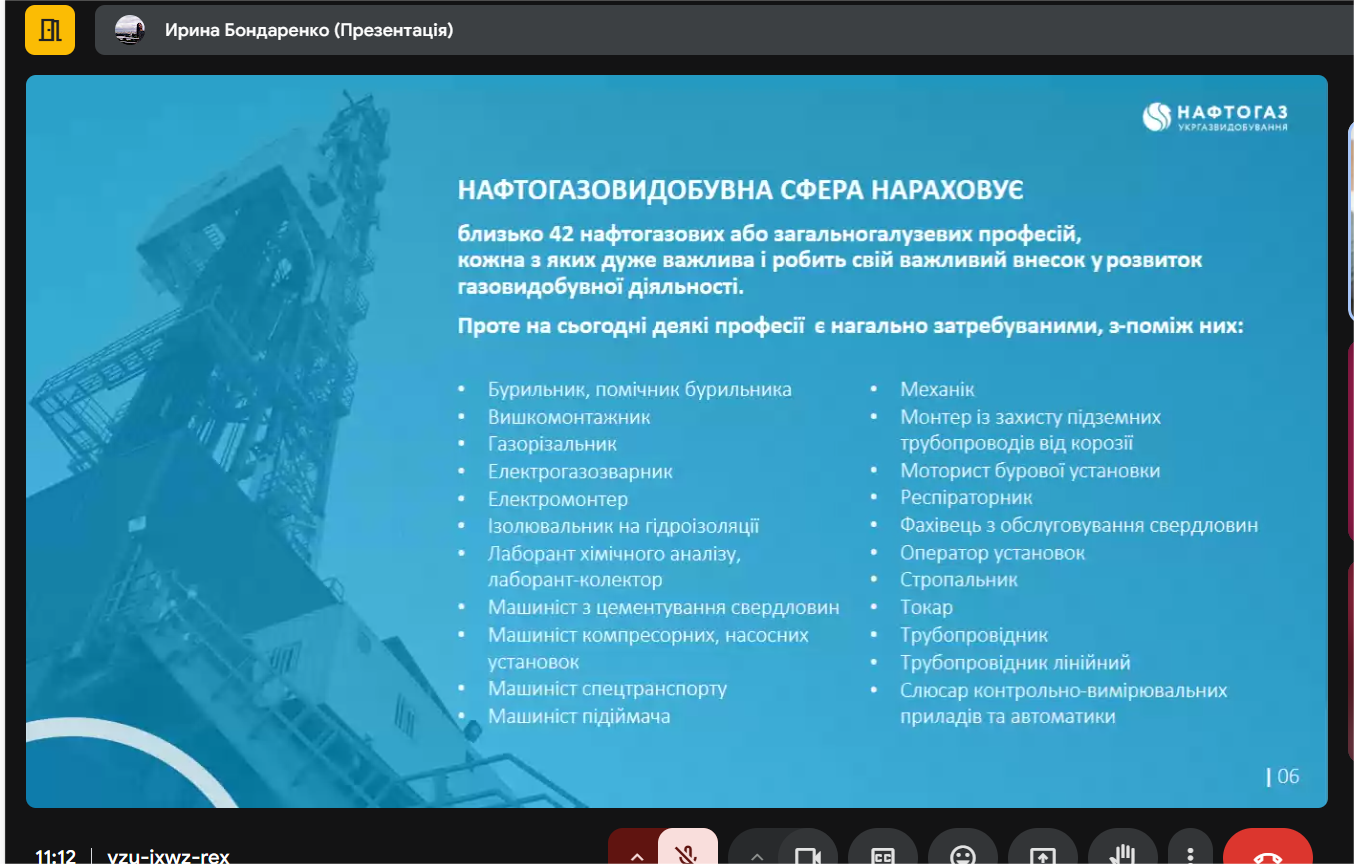The height and width of the screenshot is (864, 1354).
Task: Click the slide page number 06
Action: (1288, 776)
